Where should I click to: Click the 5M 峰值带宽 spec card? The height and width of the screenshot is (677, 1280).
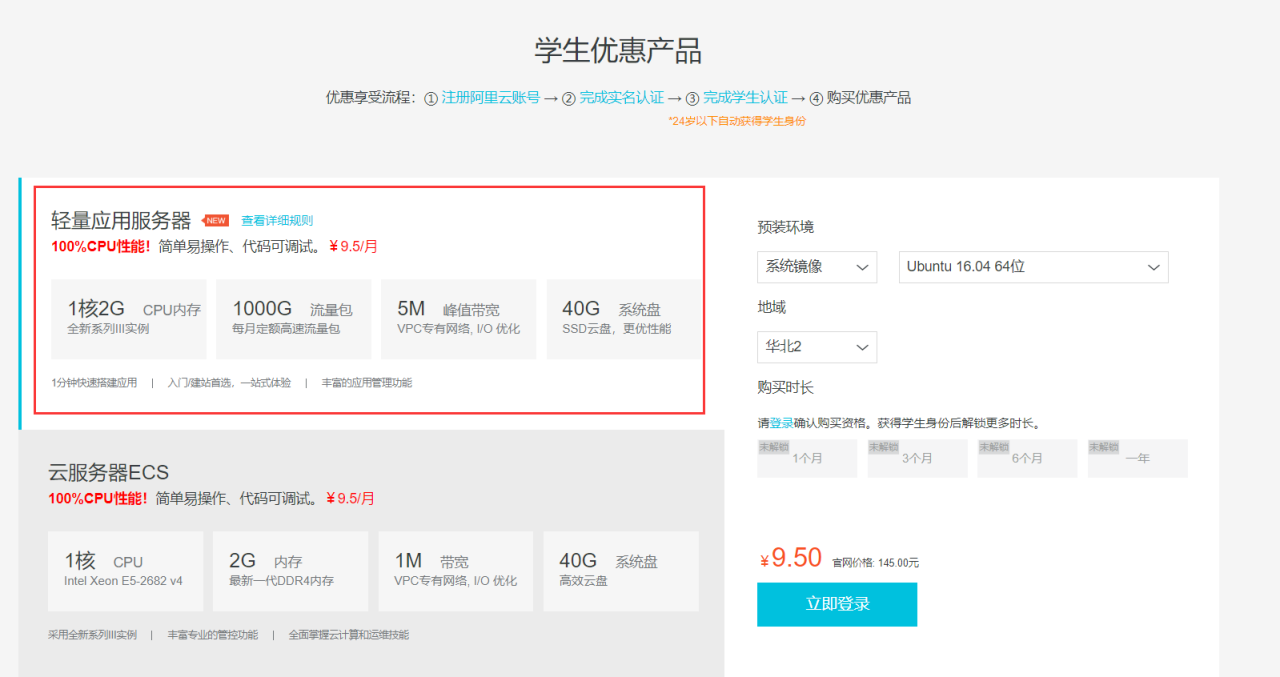458,319
